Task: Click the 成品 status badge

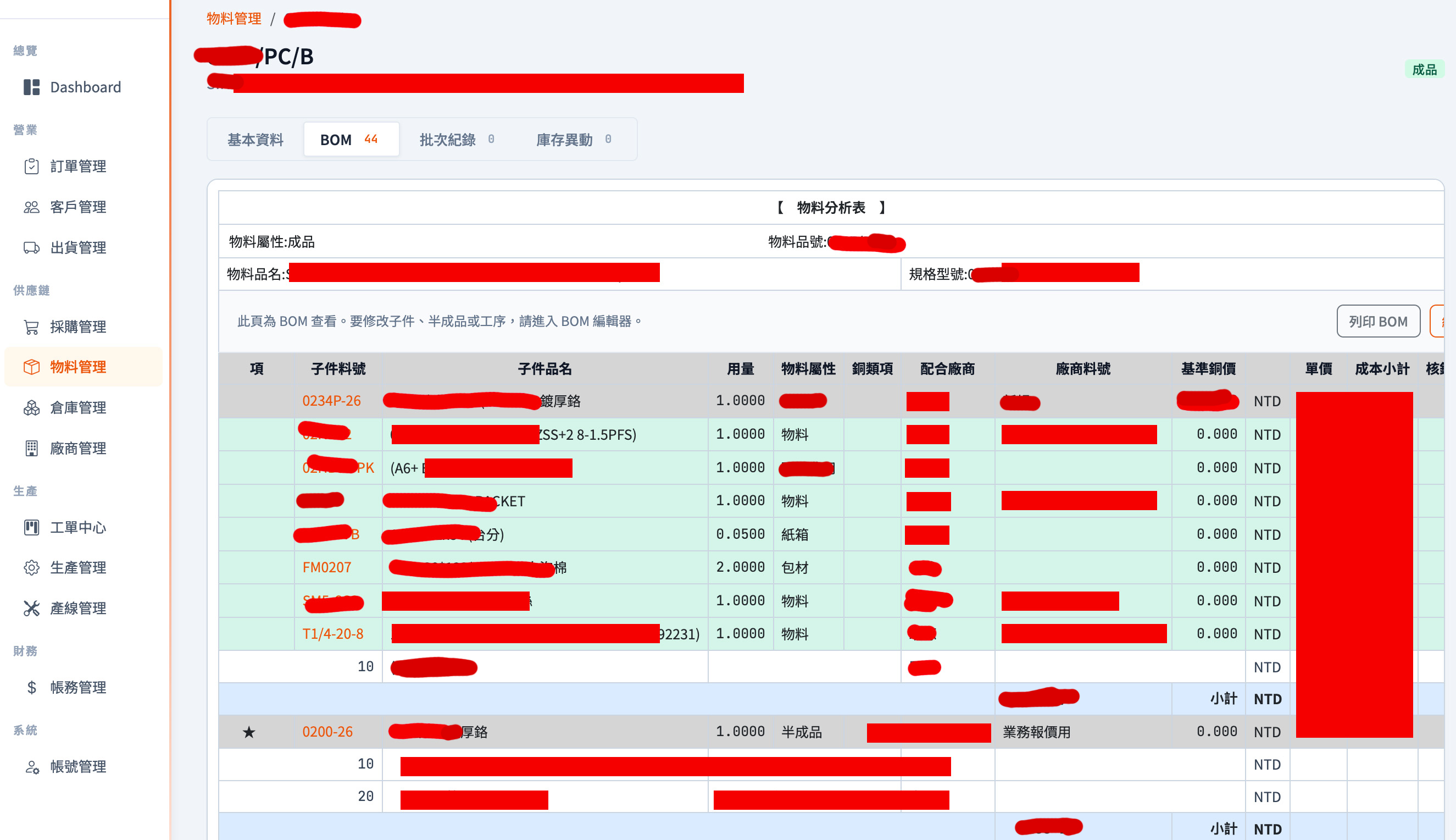Action: 1424,70
